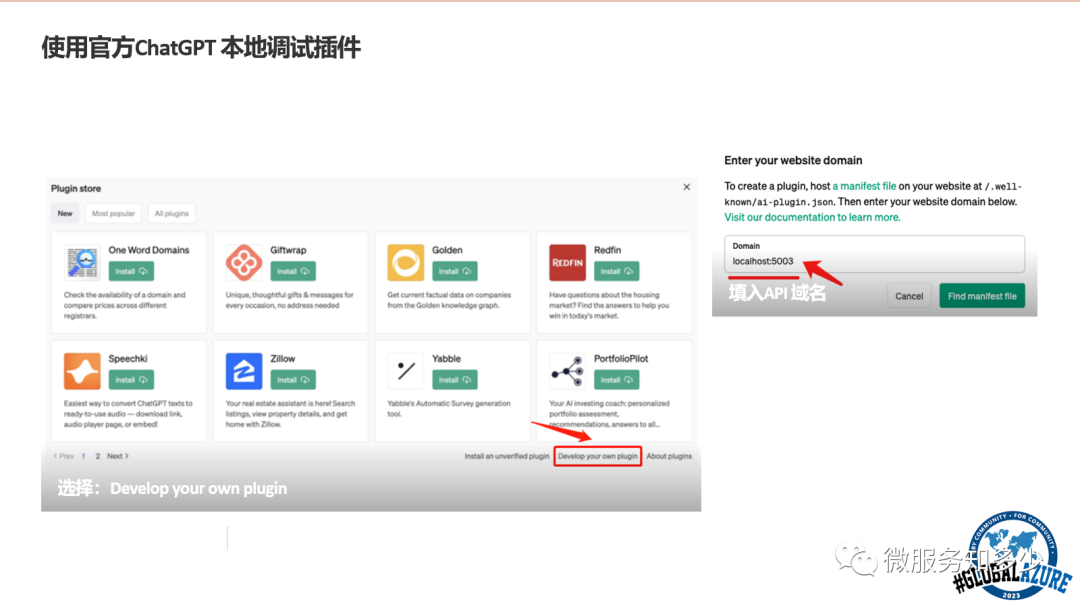Image resolution: width=1080 pixels, height=608 pixels.
Task: Install the Golden plugin
Action: [455, 271]
